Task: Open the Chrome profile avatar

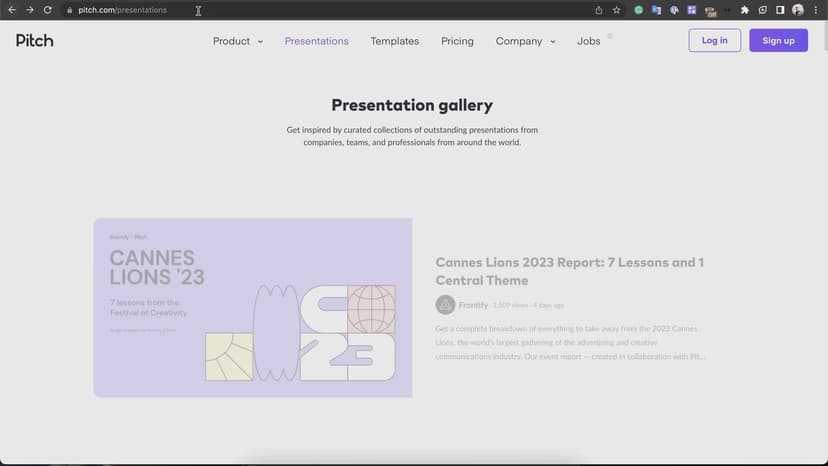Action: pyautogui.click(x=798, y=10)
